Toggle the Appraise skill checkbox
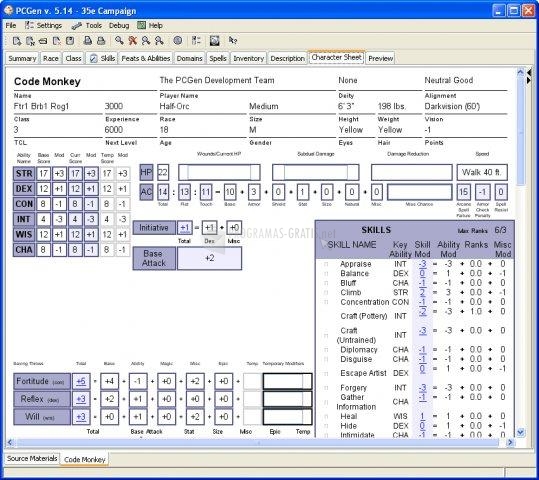 click(326, 264)
